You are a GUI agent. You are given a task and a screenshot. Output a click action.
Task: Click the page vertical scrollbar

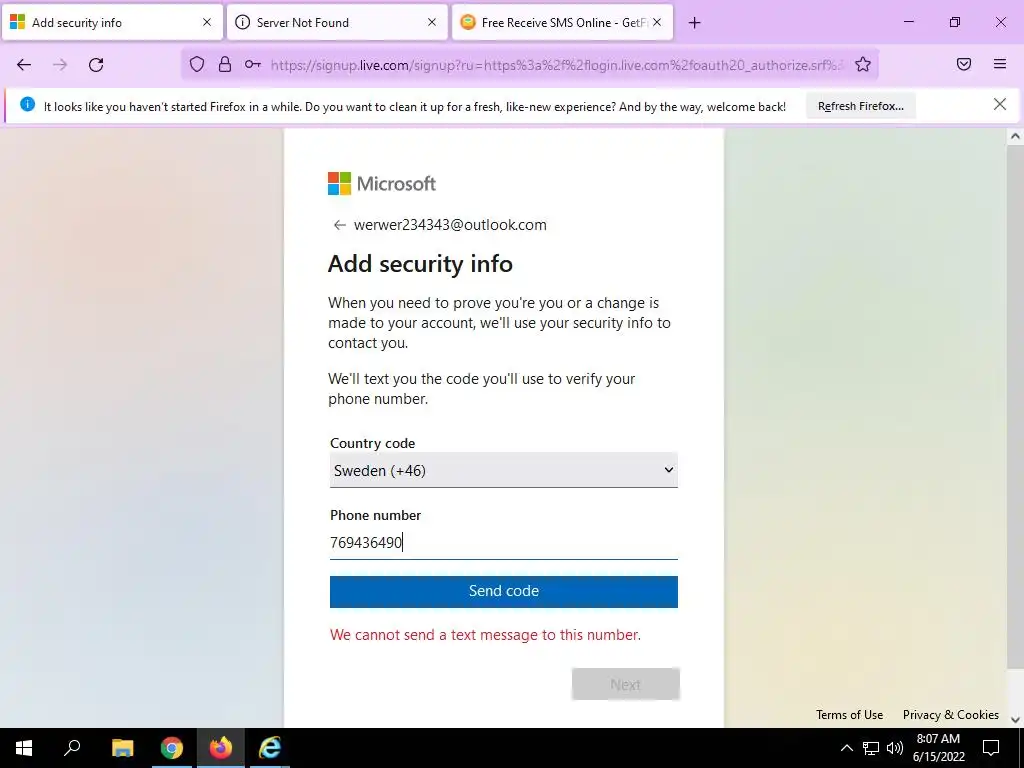click(1015, 405)
